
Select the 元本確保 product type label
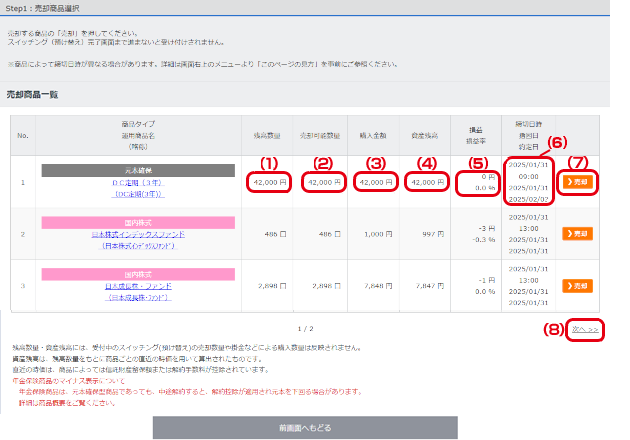coord(138,170)
